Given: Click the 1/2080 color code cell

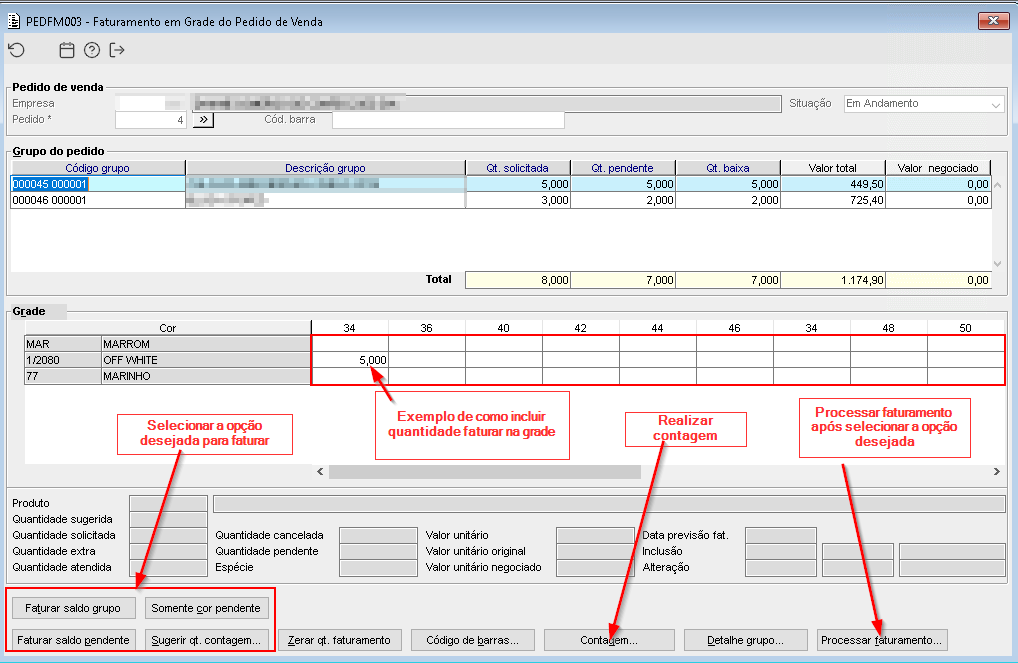Looking at the screenshot, I should (63, 360).
